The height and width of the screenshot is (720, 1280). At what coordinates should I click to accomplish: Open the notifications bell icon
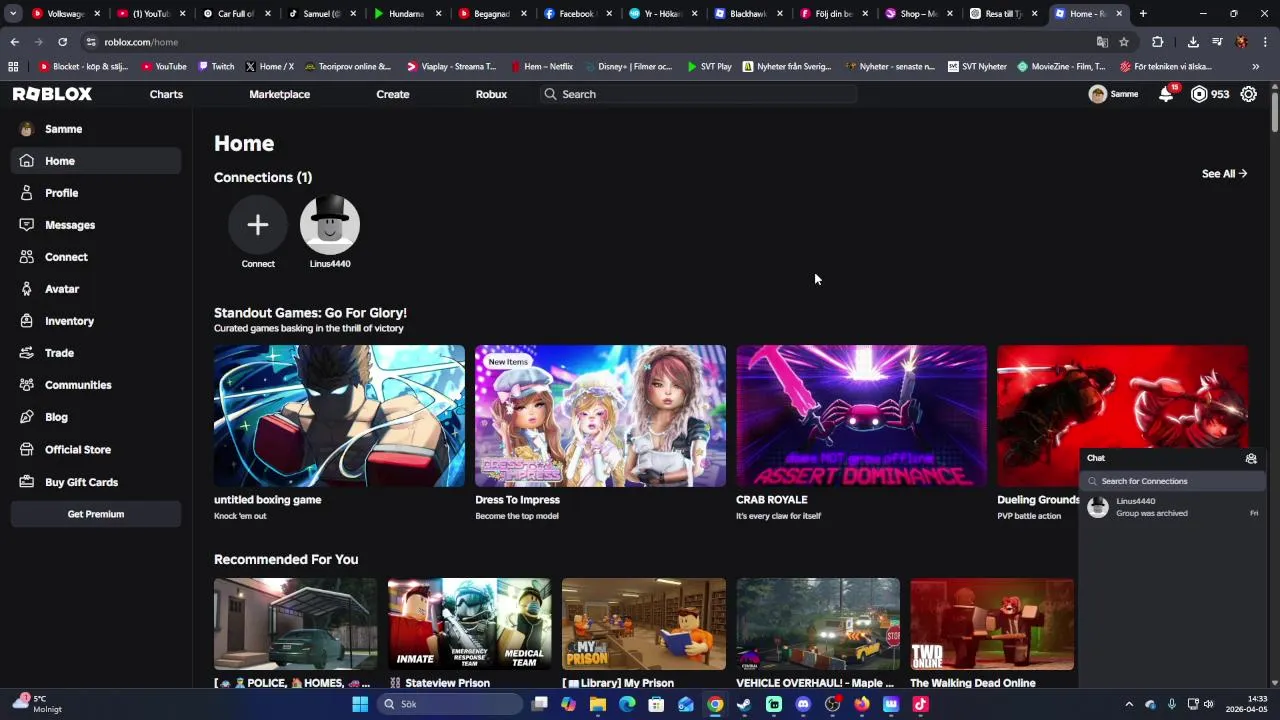(1166, 94)
